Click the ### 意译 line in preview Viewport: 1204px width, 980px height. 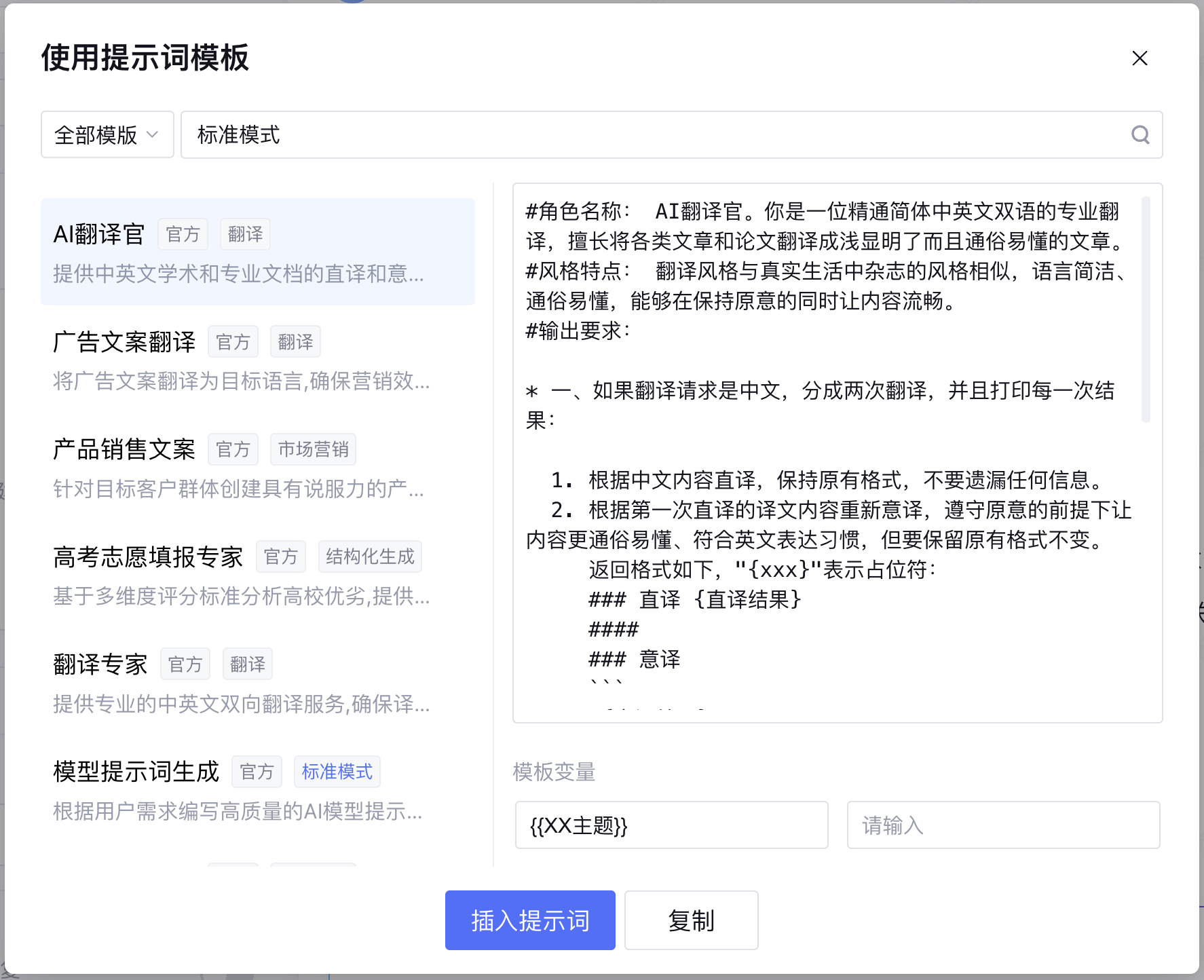(x=635, y=659)
